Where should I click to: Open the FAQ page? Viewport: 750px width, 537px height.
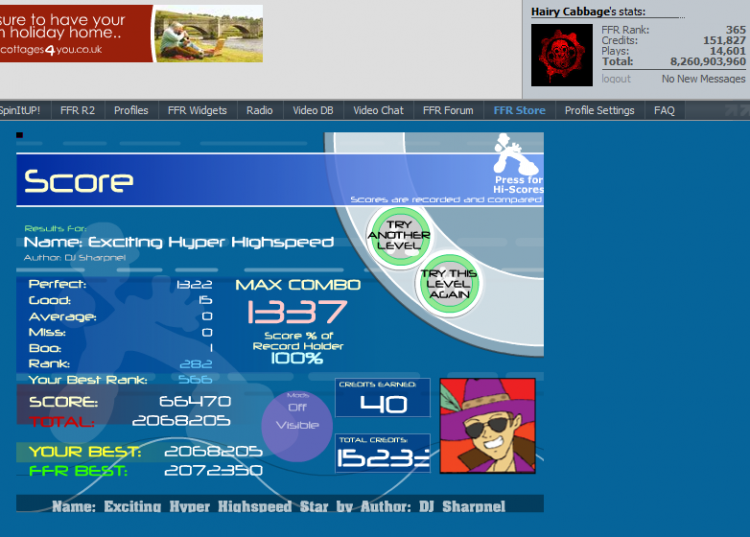point(664,110)
